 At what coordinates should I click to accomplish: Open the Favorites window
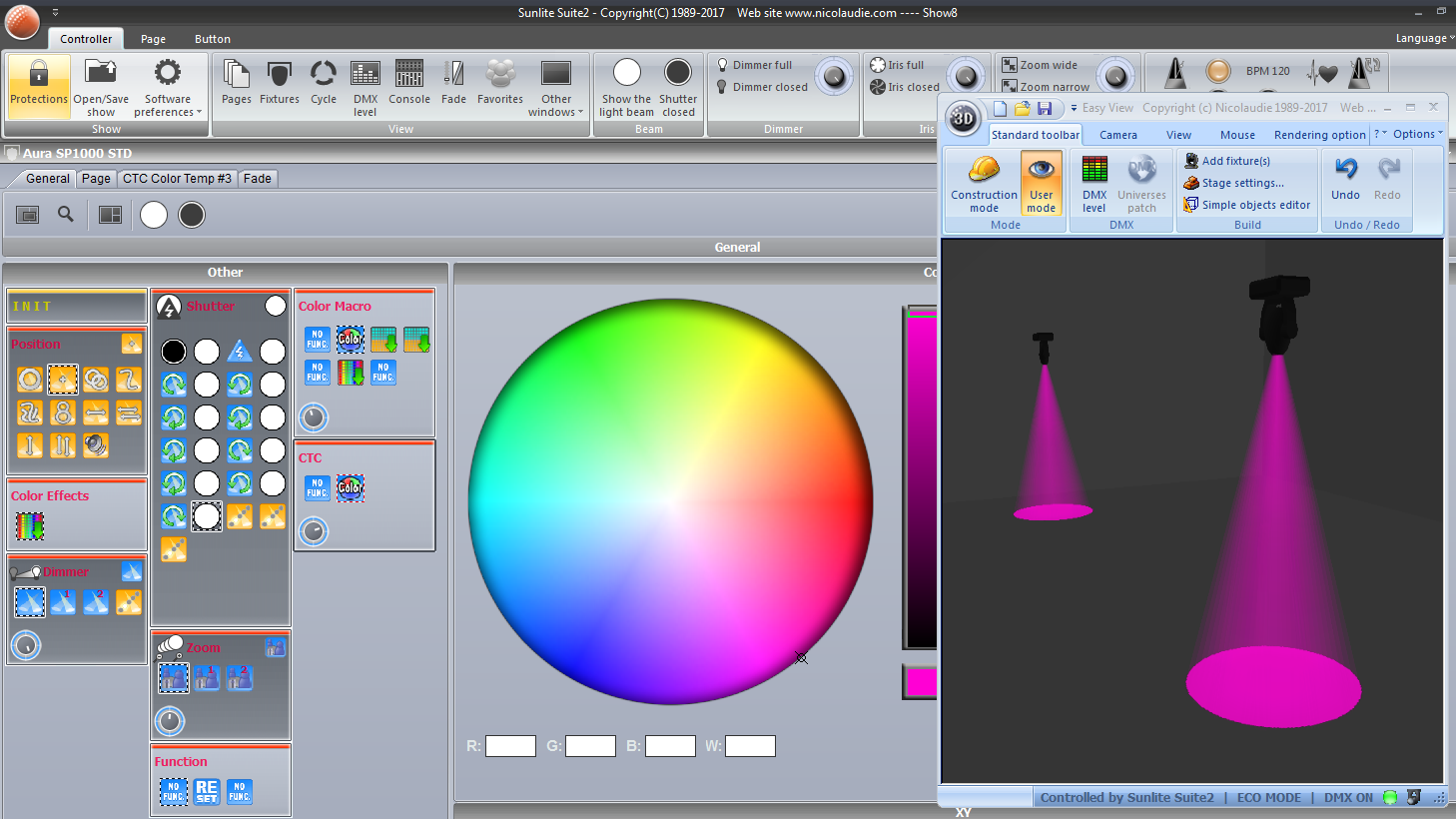(500, 82)
